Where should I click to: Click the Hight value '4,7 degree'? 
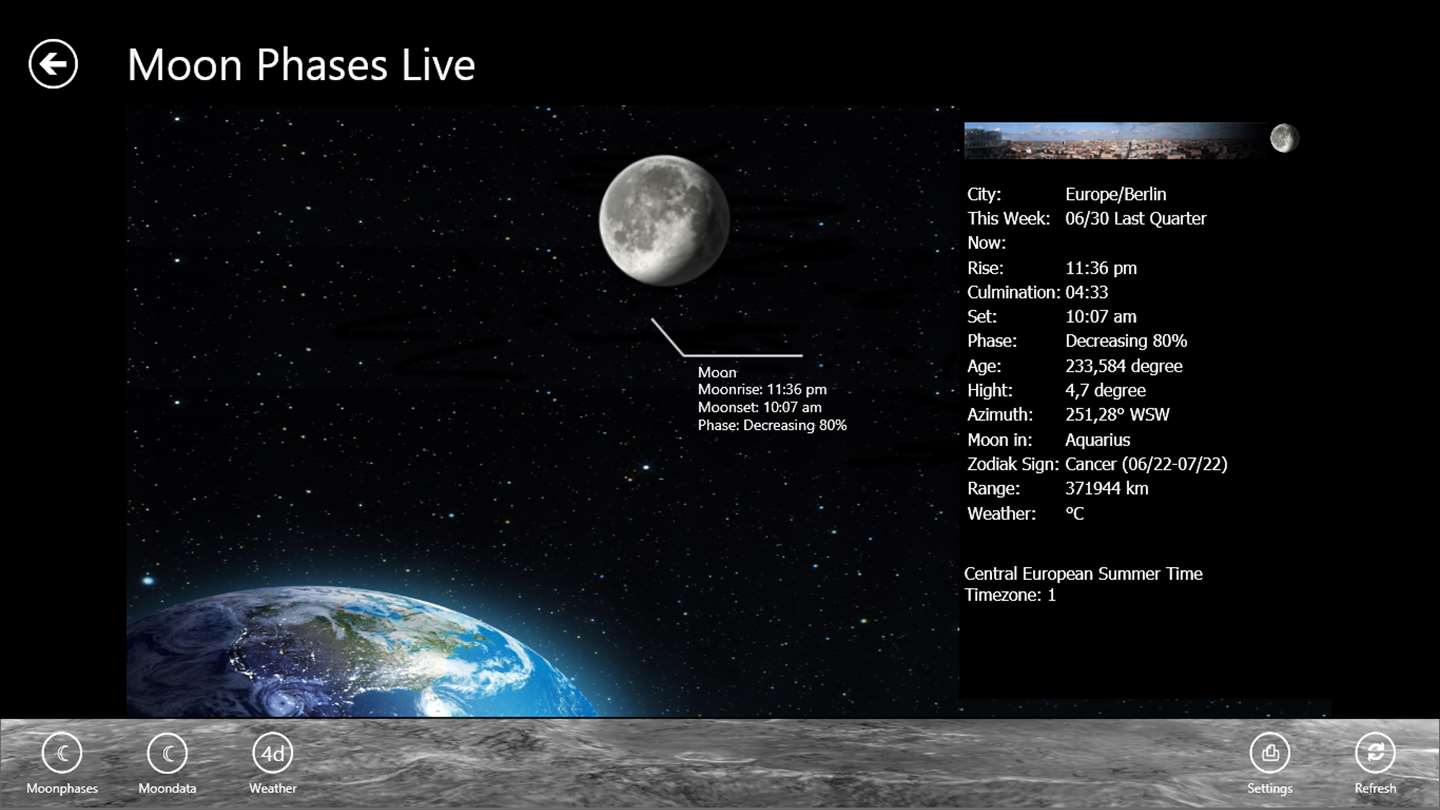pos(1106,390)
